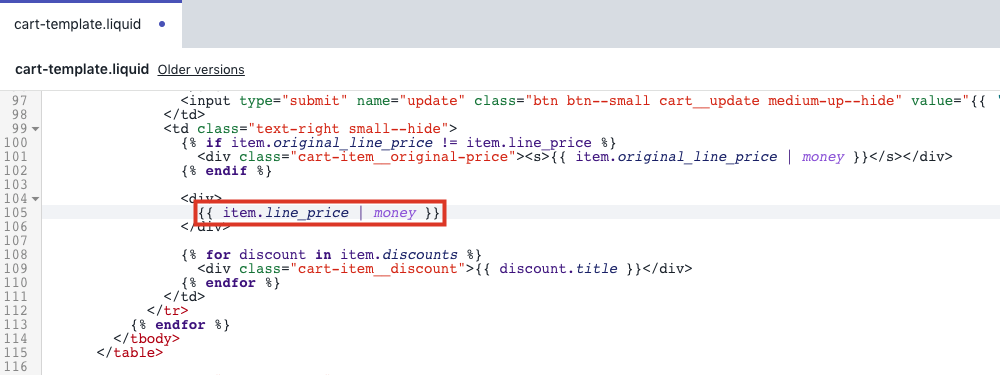Click the "submit" type value on line 97
The width and height of the screenshot is (1000, 375).
(315, 101)
